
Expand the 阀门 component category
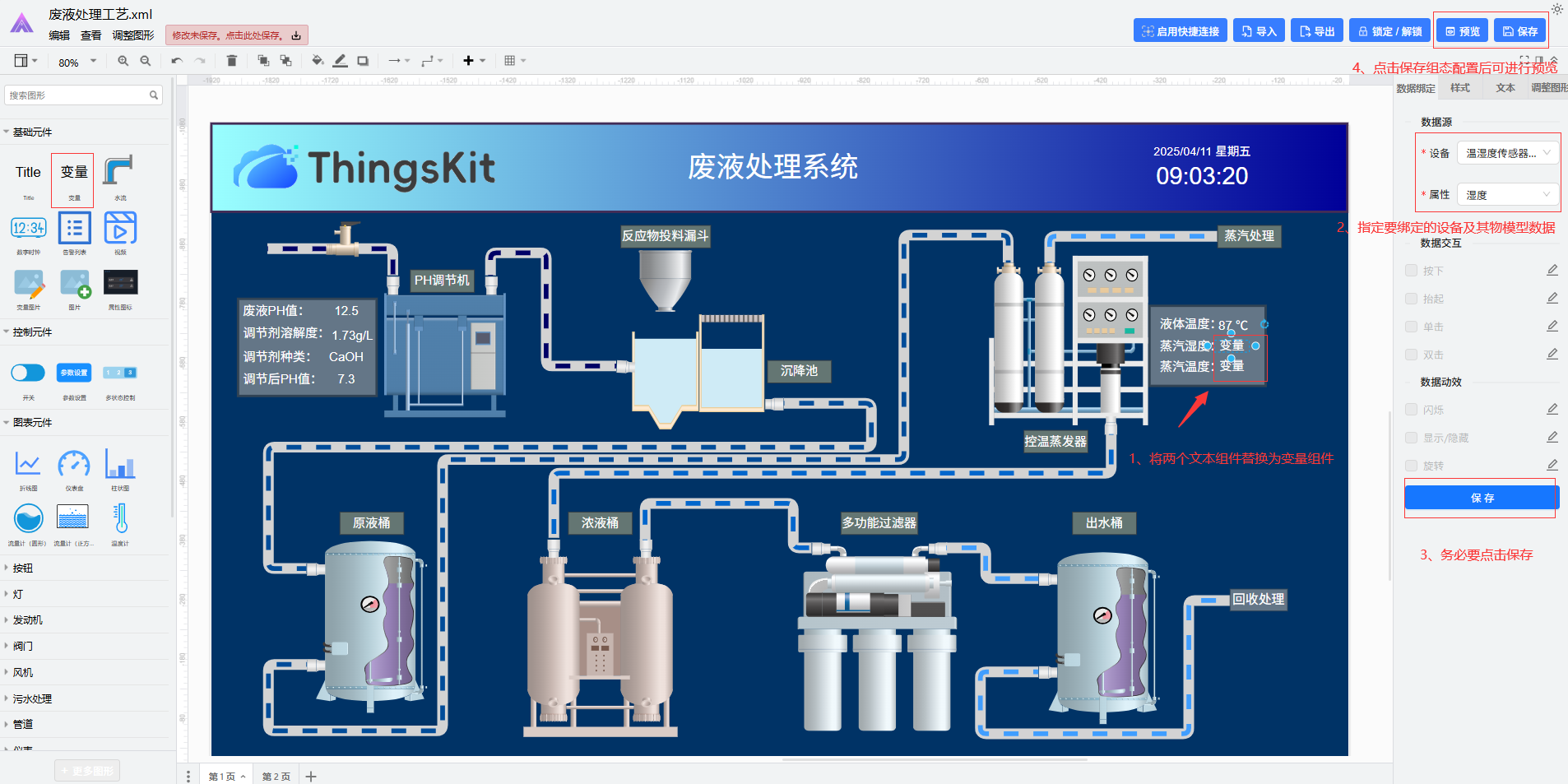pyautogui.click(x=23, y=646)
